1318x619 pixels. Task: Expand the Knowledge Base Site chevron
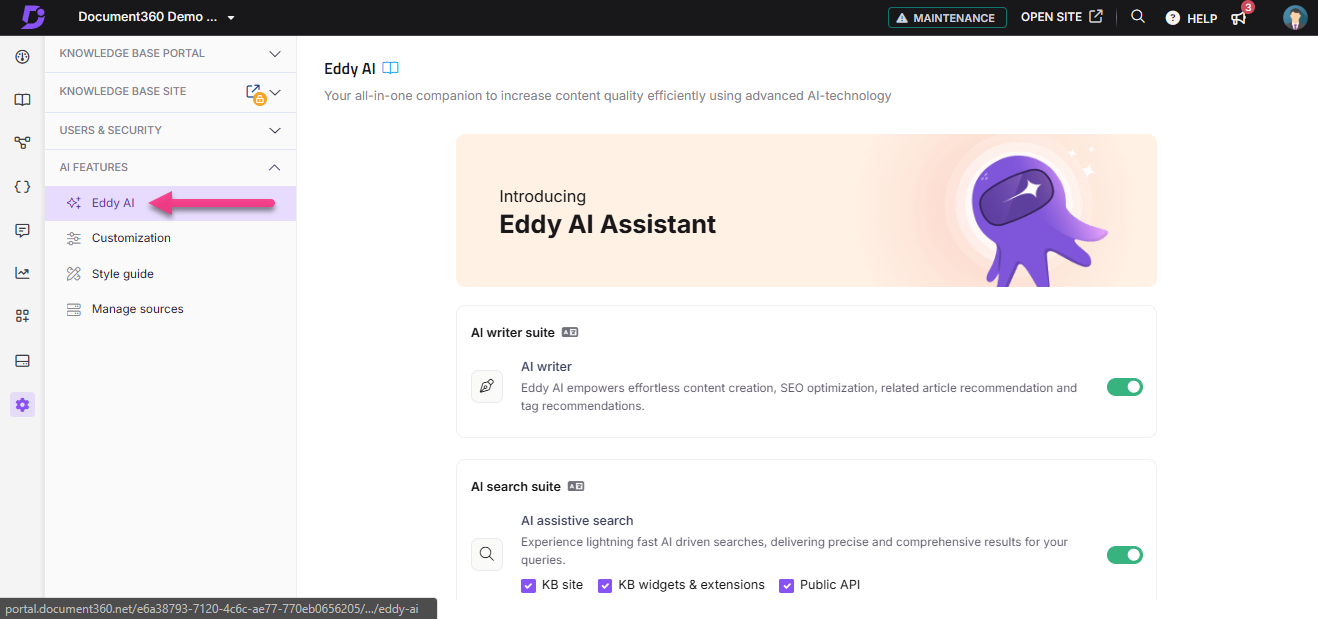pos(276,92)
